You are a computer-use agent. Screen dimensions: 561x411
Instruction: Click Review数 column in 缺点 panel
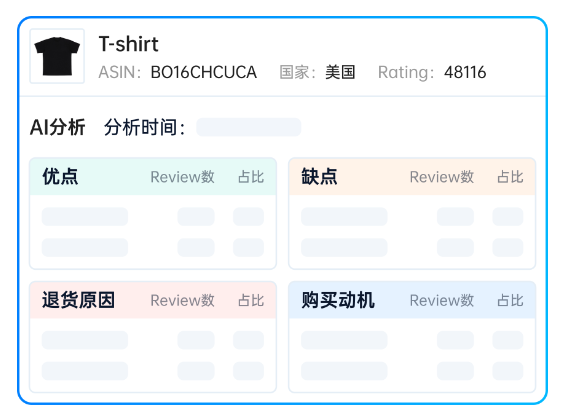tap(442, 177)
